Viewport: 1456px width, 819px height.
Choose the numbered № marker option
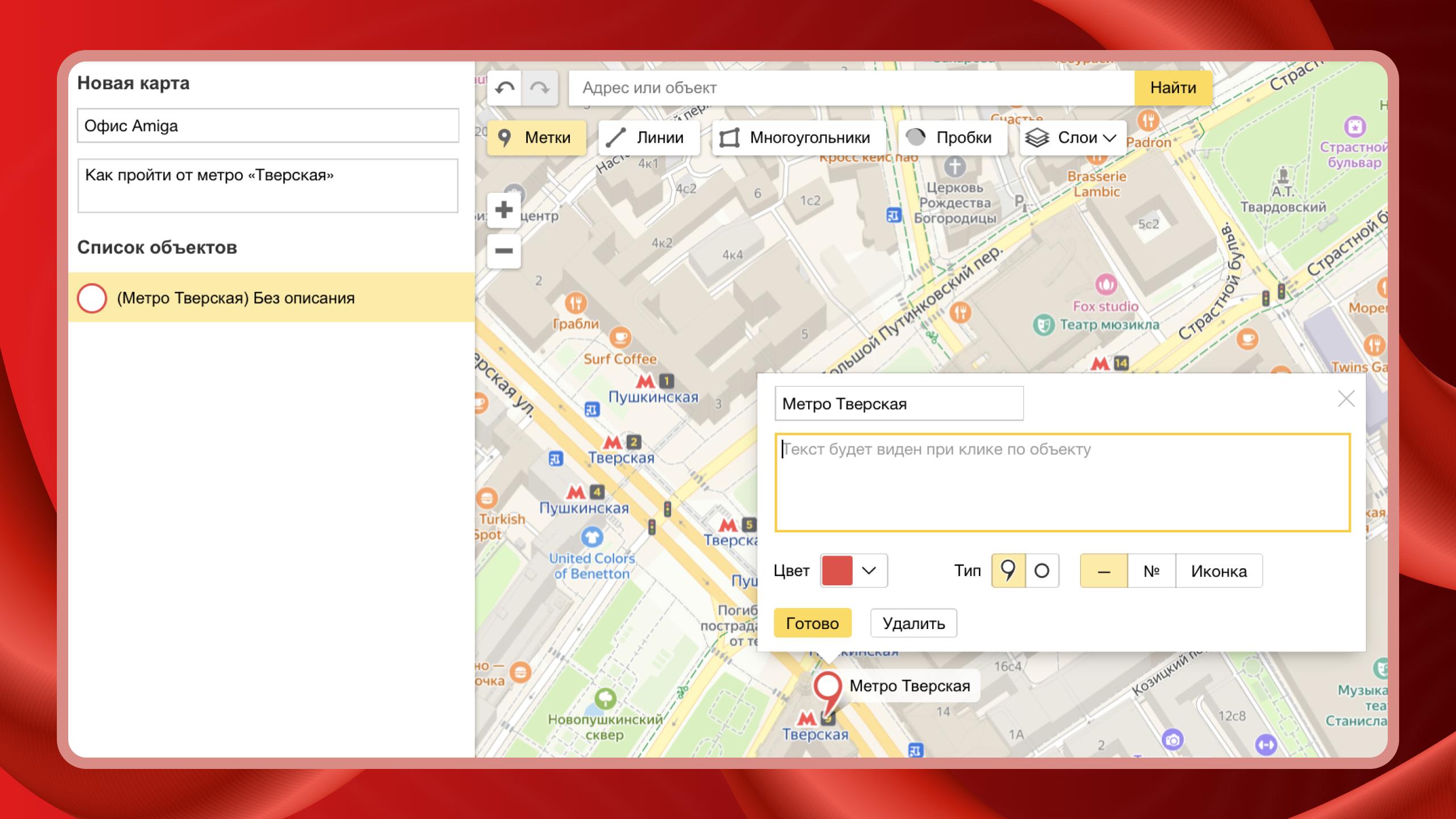click(x=1151, y=571)
